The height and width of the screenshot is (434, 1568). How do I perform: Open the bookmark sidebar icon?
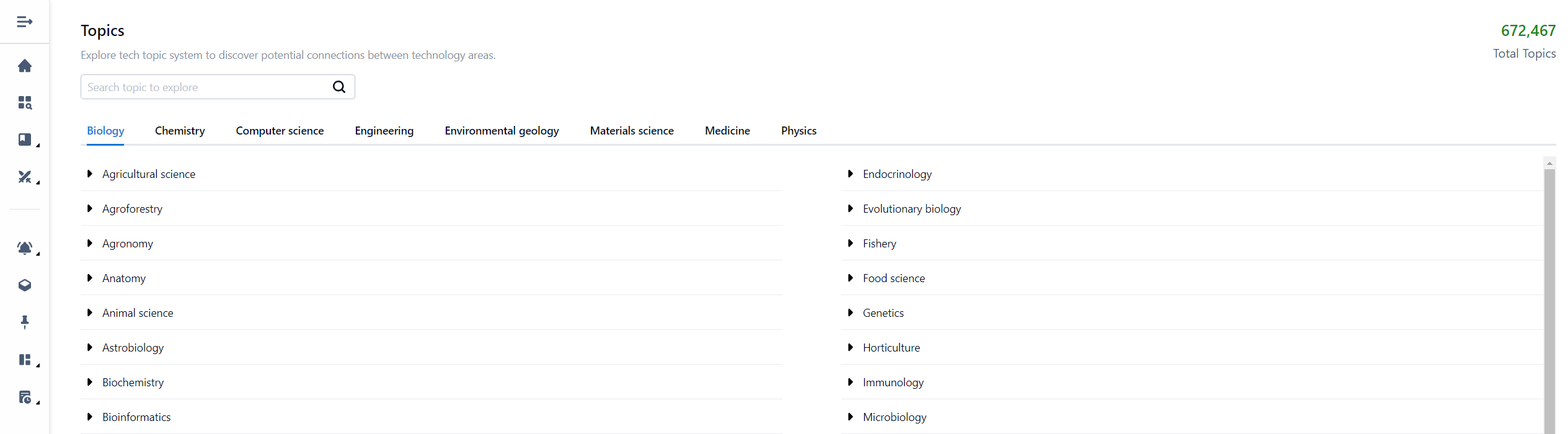[x=24, y=139]
